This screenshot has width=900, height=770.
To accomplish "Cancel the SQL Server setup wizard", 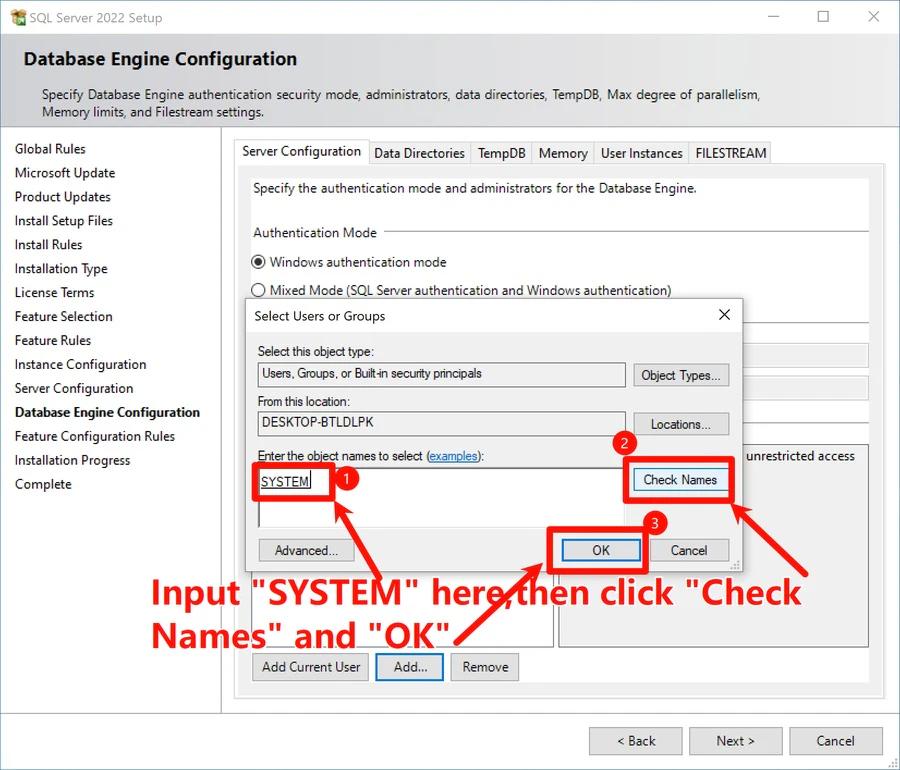I will (x=835, y=741).
